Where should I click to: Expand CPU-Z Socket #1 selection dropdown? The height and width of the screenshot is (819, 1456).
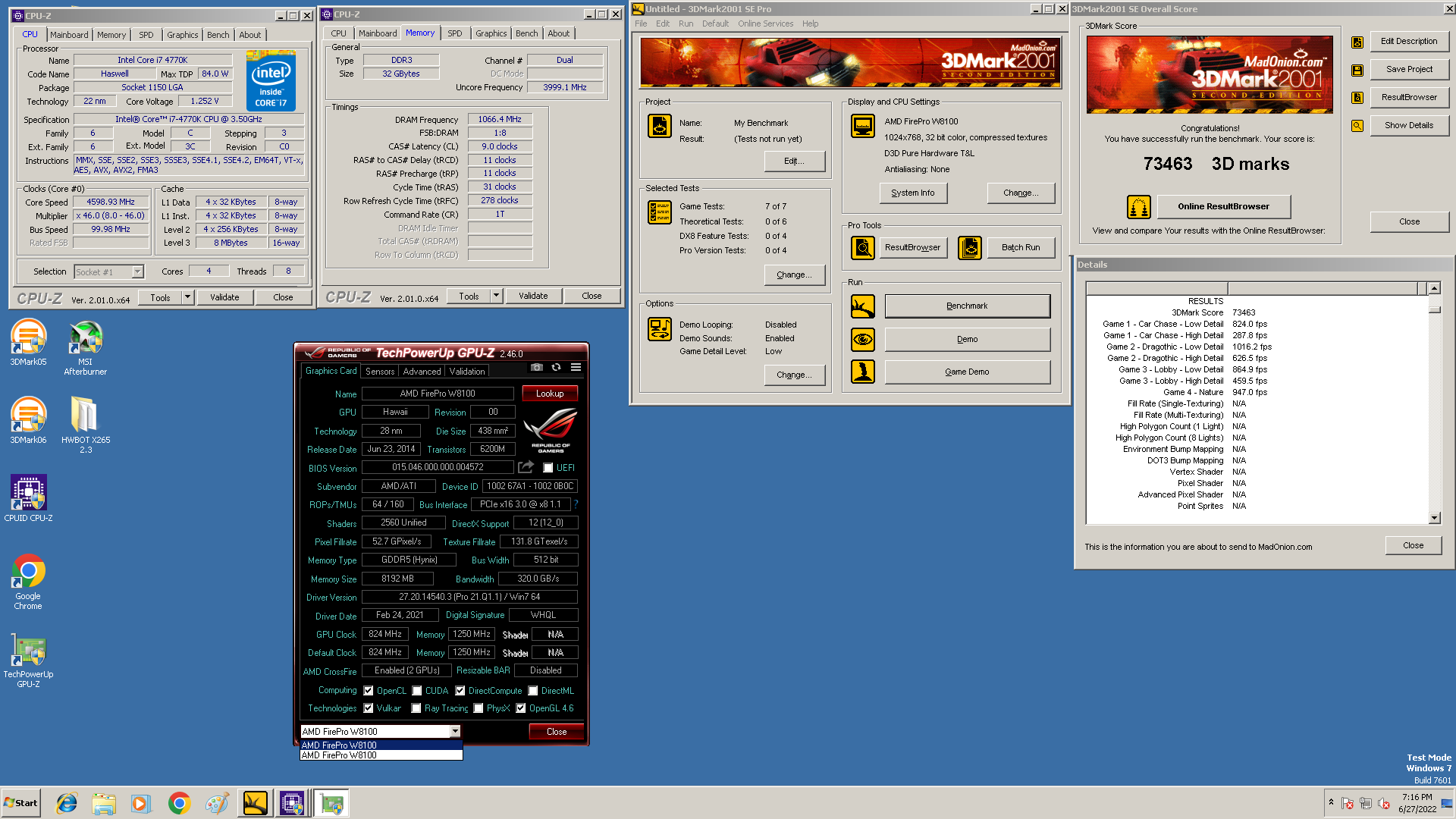tap(137, 271)
